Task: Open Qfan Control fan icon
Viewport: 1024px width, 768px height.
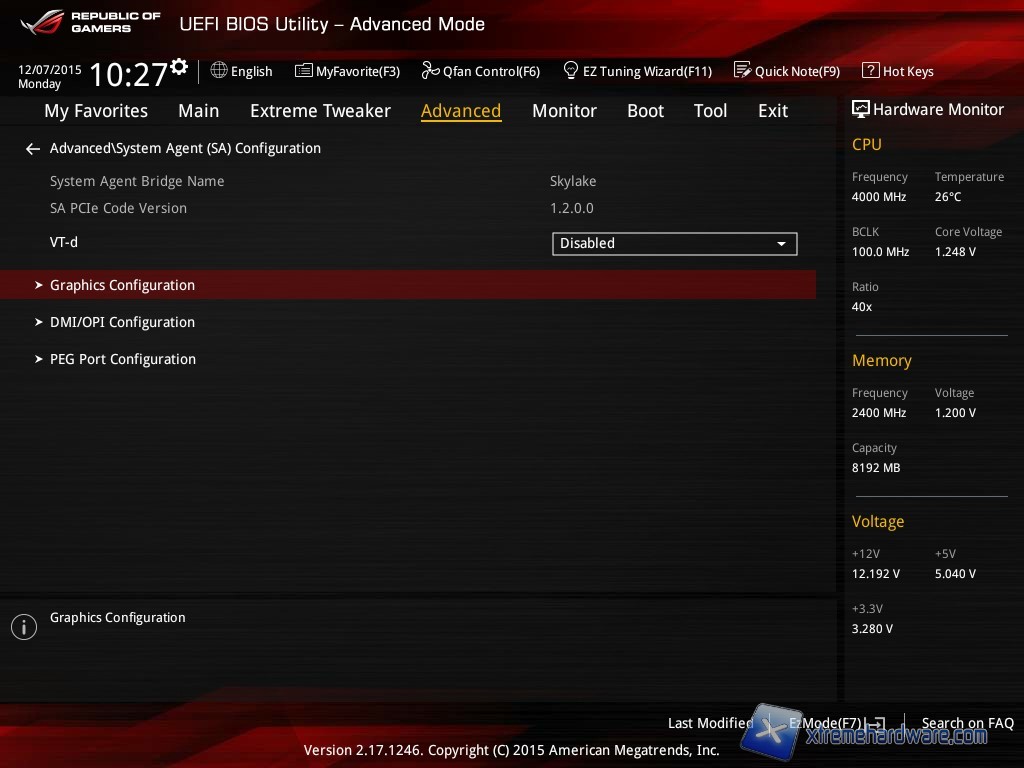Action: pos(430,70)
